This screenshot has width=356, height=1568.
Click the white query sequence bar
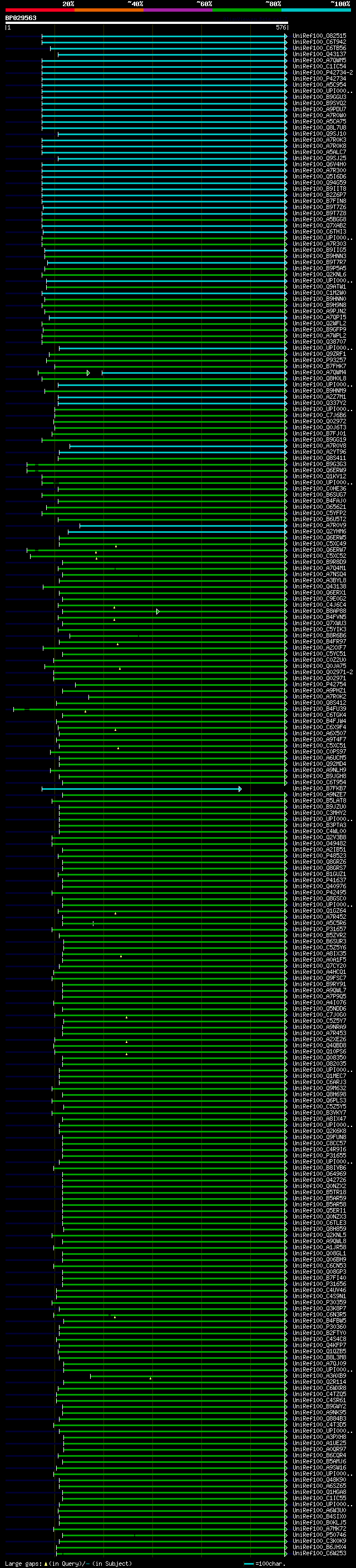pos(147,22)
